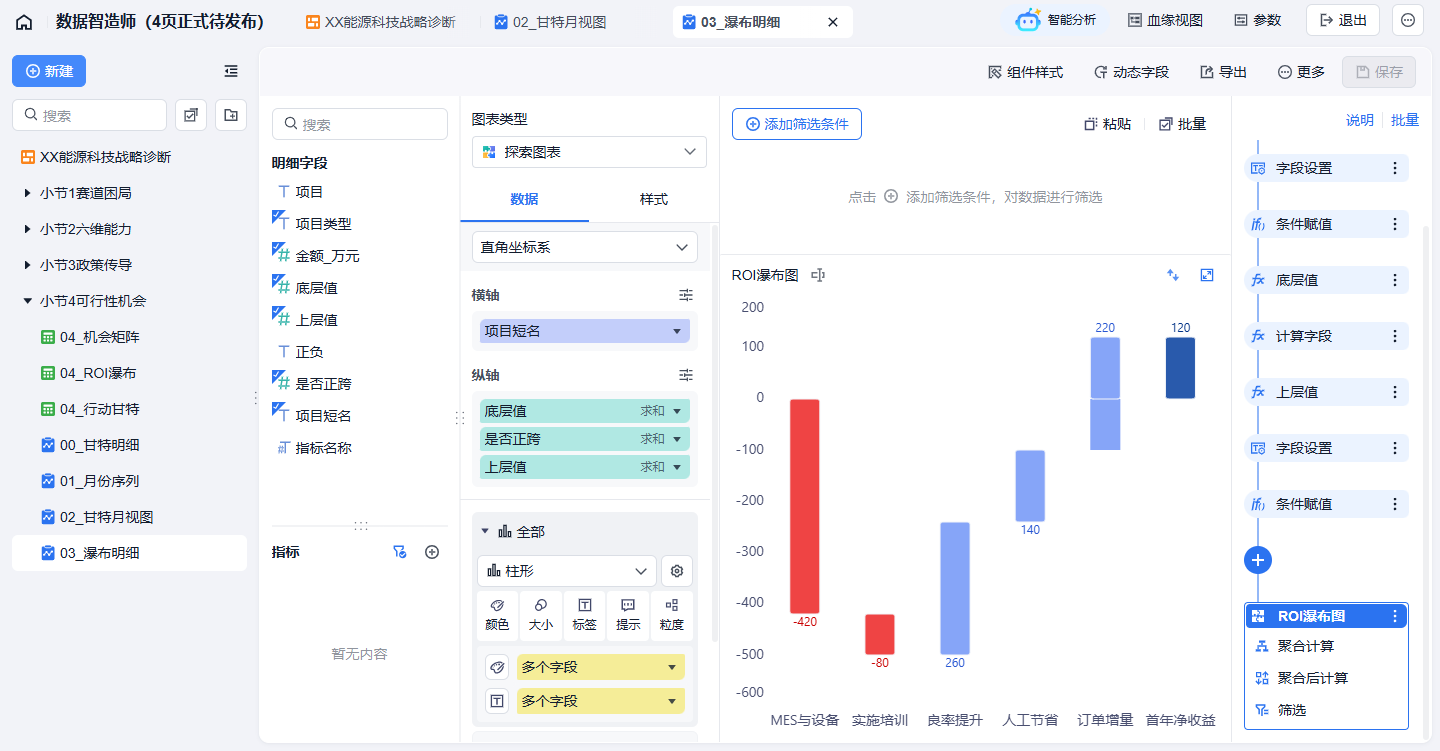This screenshot has width=1440, height=751.
Task: Open 04_ROI瀑布 in the tree
Action: click(129, 373)
